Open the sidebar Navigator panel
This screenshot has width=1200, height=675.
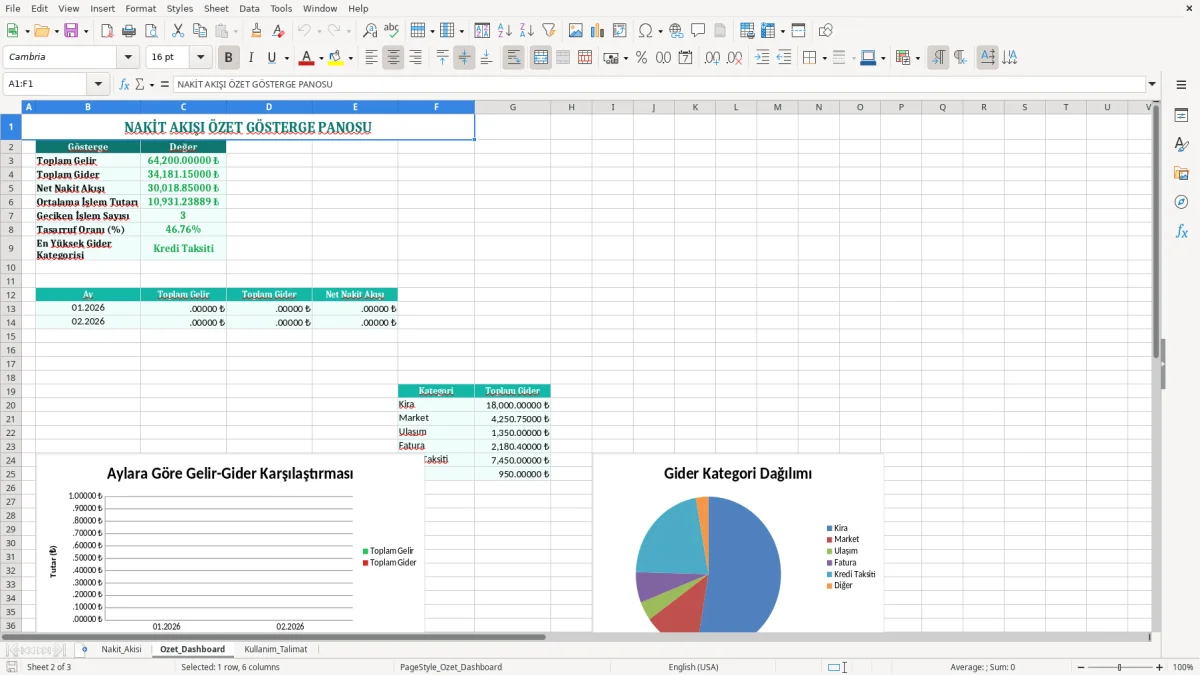1181,202
